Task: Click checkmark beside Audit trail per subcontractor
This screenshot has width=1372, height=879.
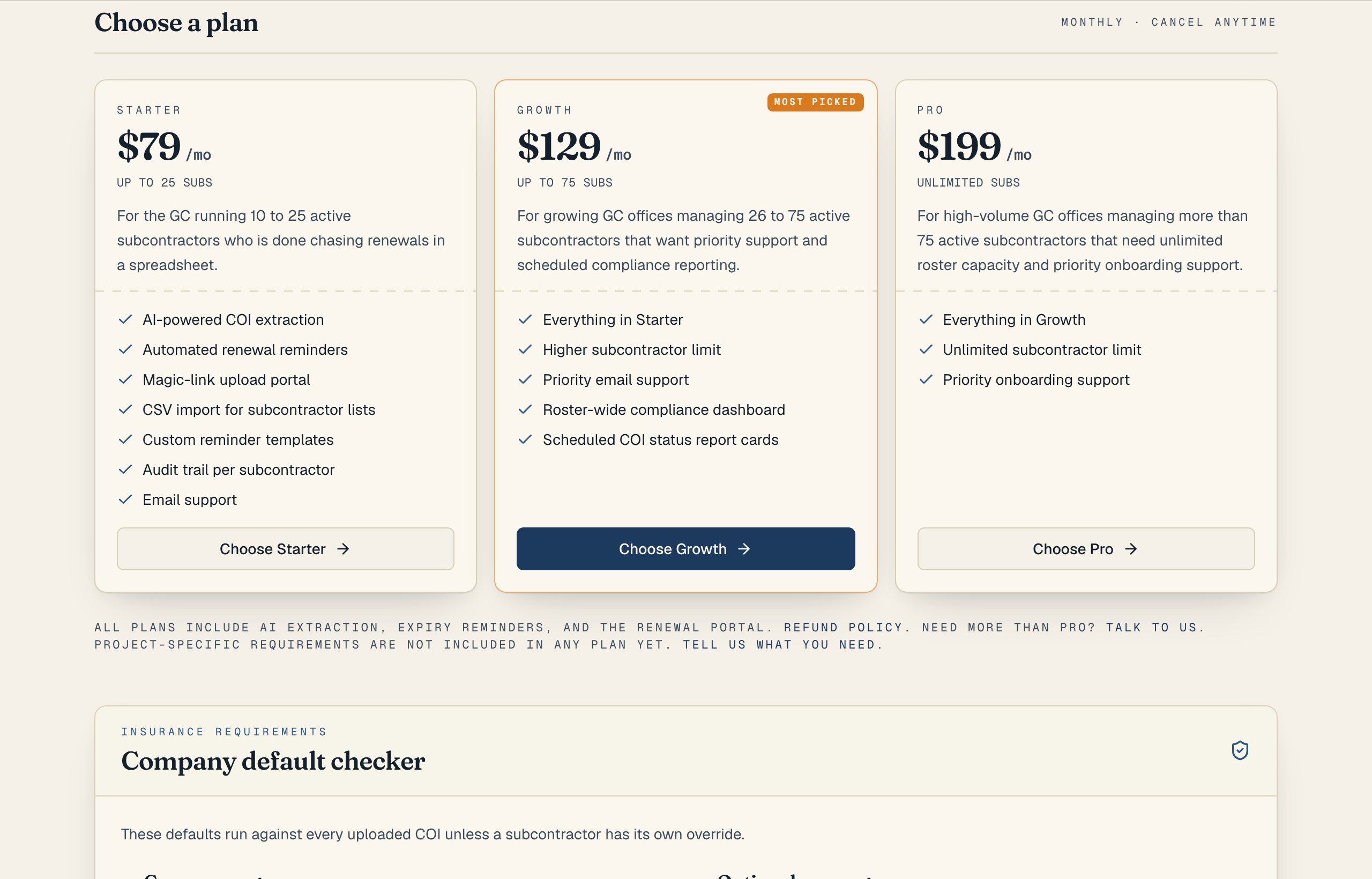Action: point(125,470)
